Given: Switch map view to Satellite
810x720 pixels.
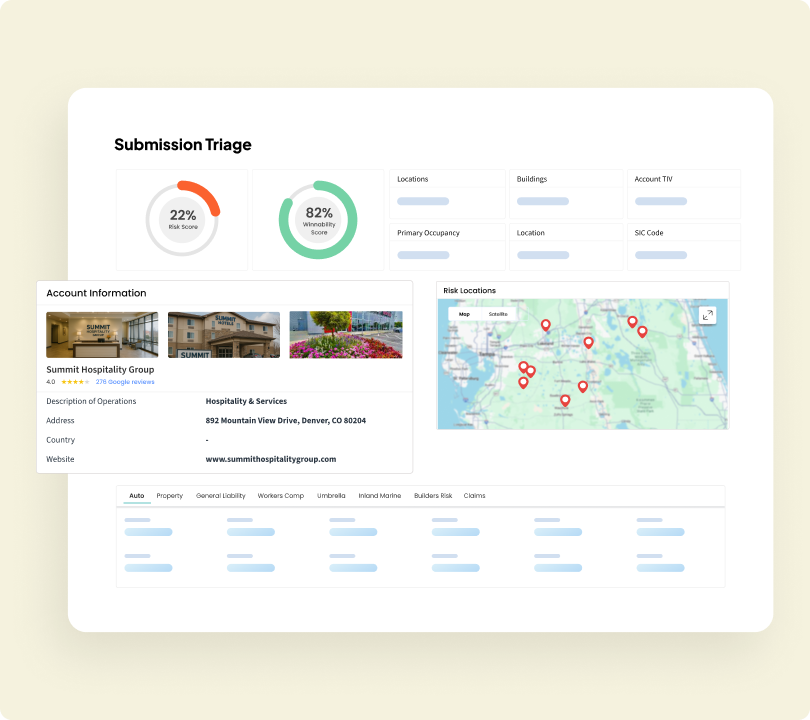Looking at the screenshot, I should click(498, 314).
